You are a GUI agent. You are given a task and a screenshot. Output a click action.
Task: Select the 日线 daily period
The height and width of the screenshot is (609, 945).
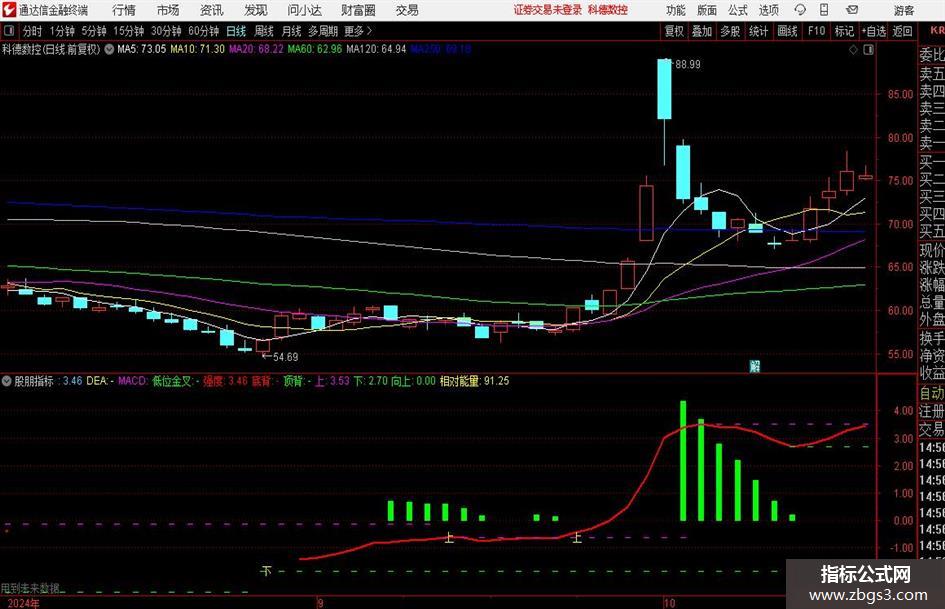click(236, 31)
